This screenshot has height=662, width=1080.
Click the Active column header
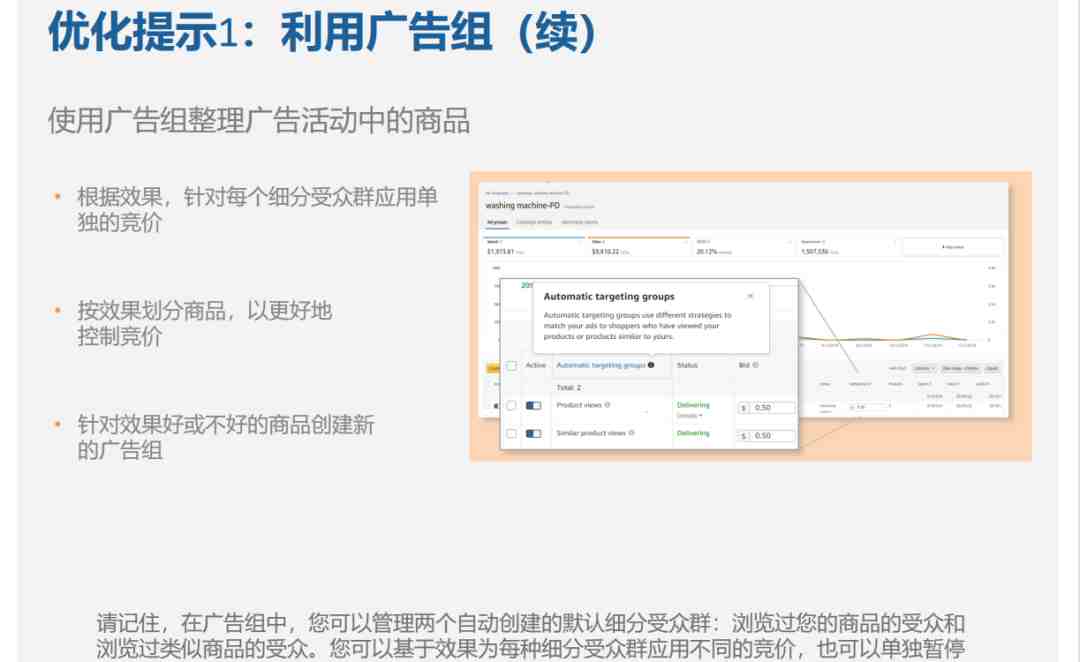(536, 365)
